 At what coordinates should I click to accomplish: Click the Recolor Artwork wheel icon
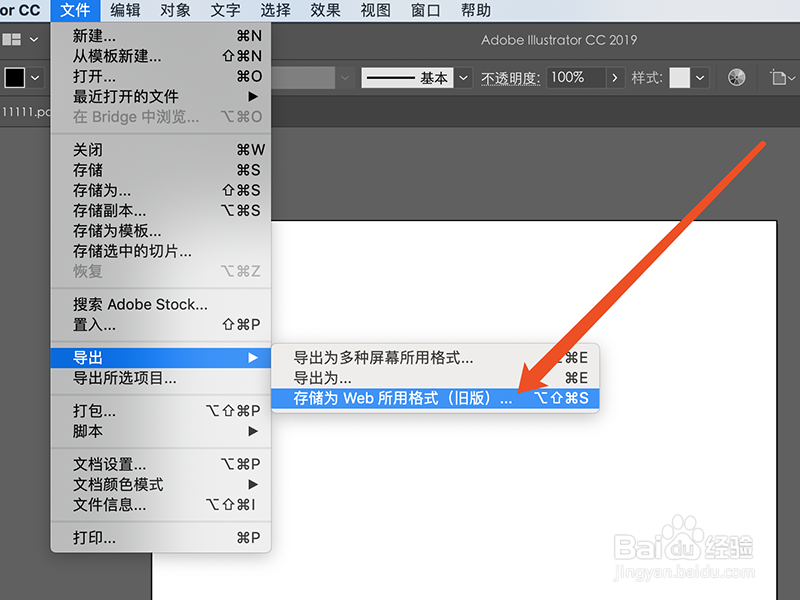pos(736,78)
